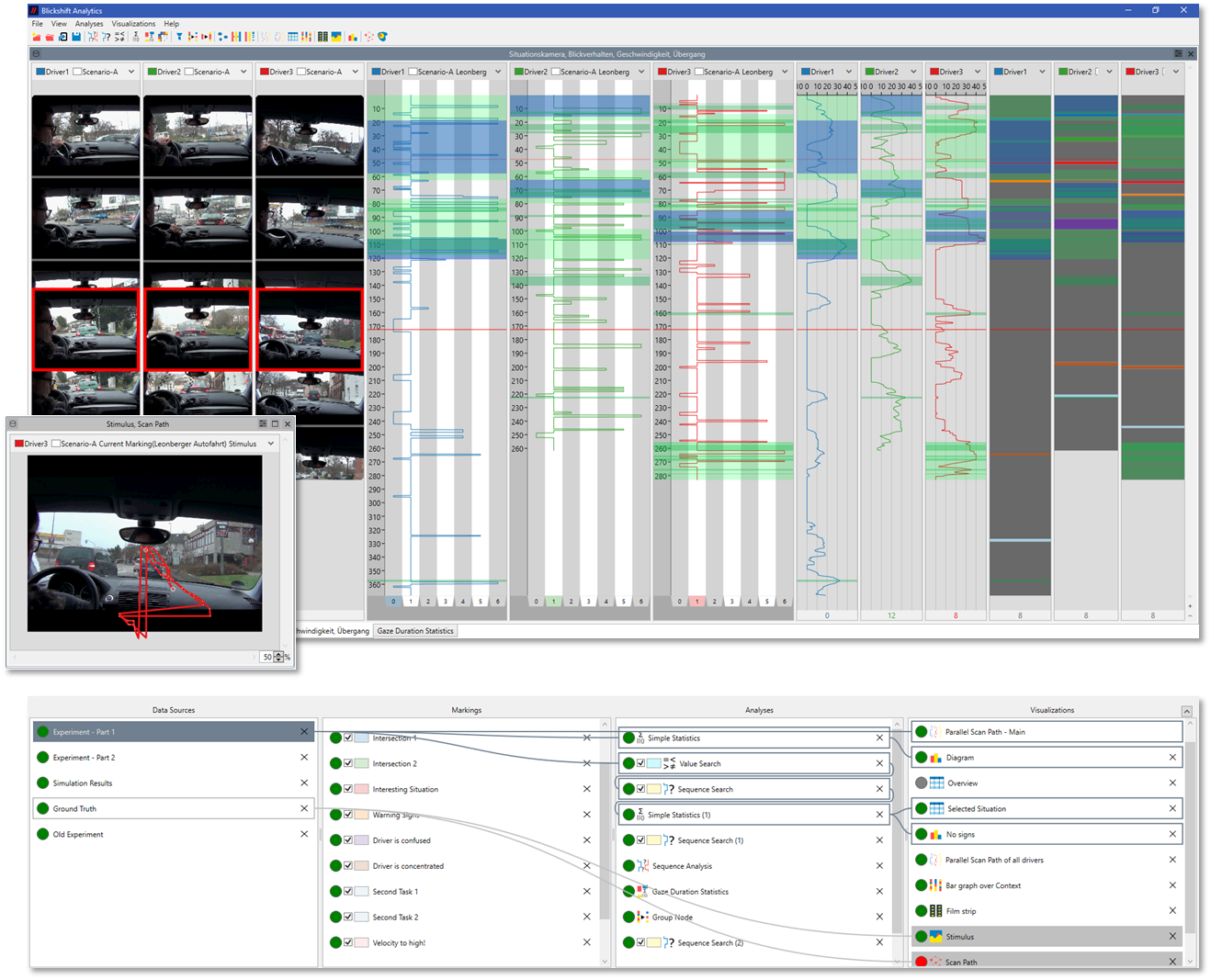This screenshot has width=1211, height=980.
Task: Disable the Velocity to high! marking checkbox
Action: 348,942
